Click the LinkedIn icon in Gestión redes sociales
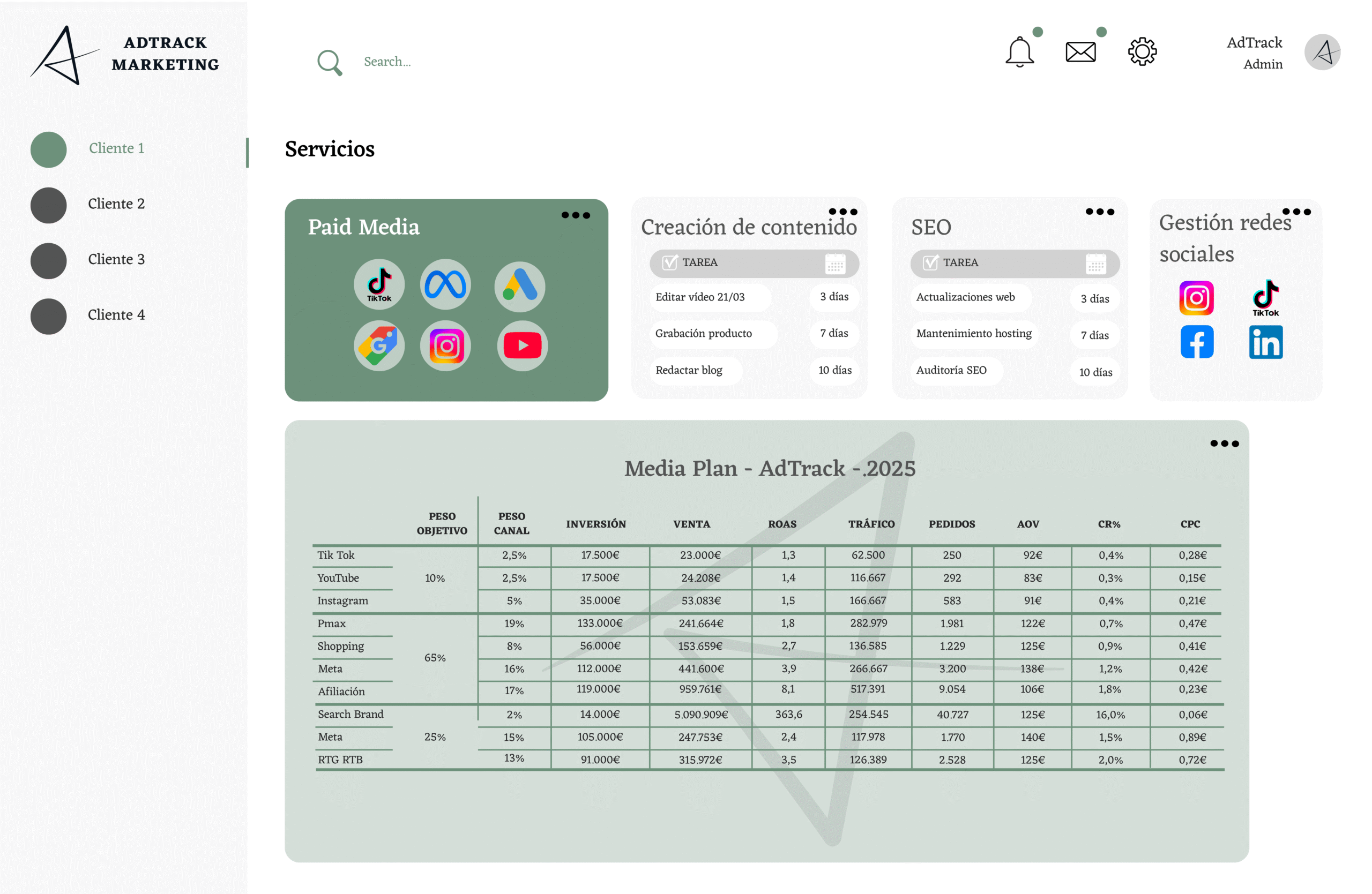This screenshot has width=1372, height=894. click(x=1265, y=342)
